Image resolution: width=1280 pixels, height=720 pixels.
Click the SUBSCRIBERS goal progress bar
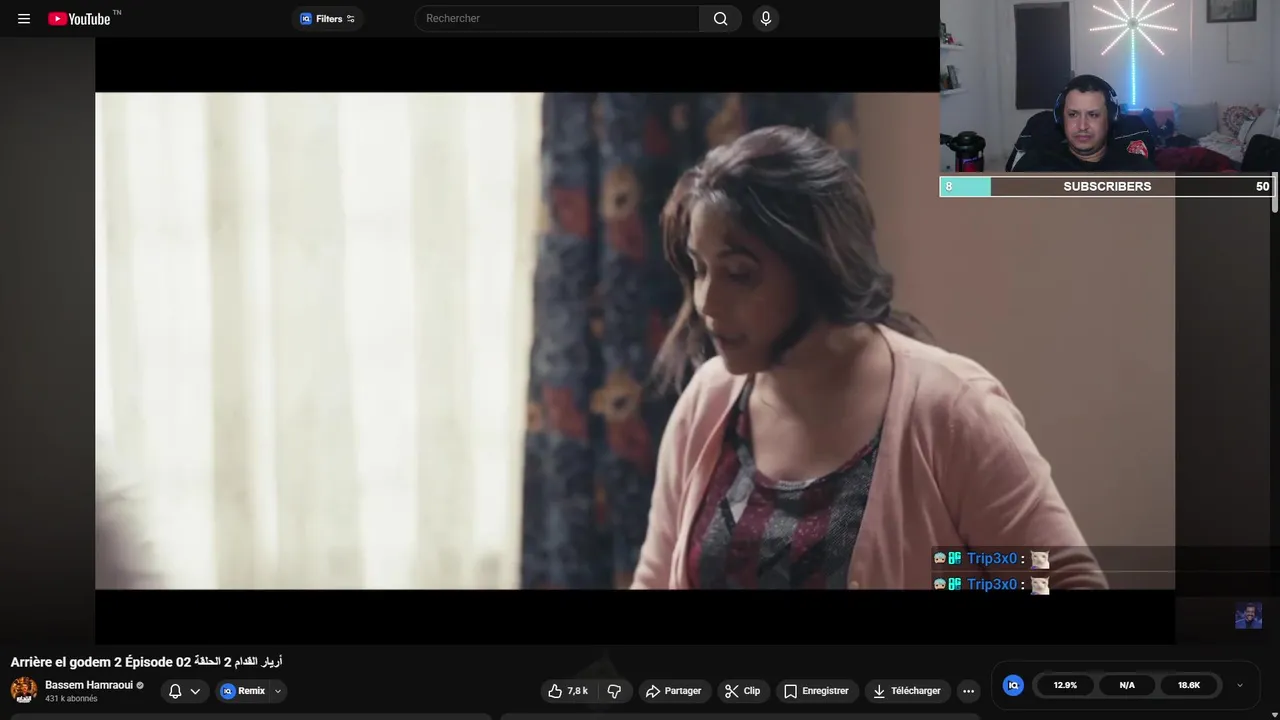pos(1107,186)
